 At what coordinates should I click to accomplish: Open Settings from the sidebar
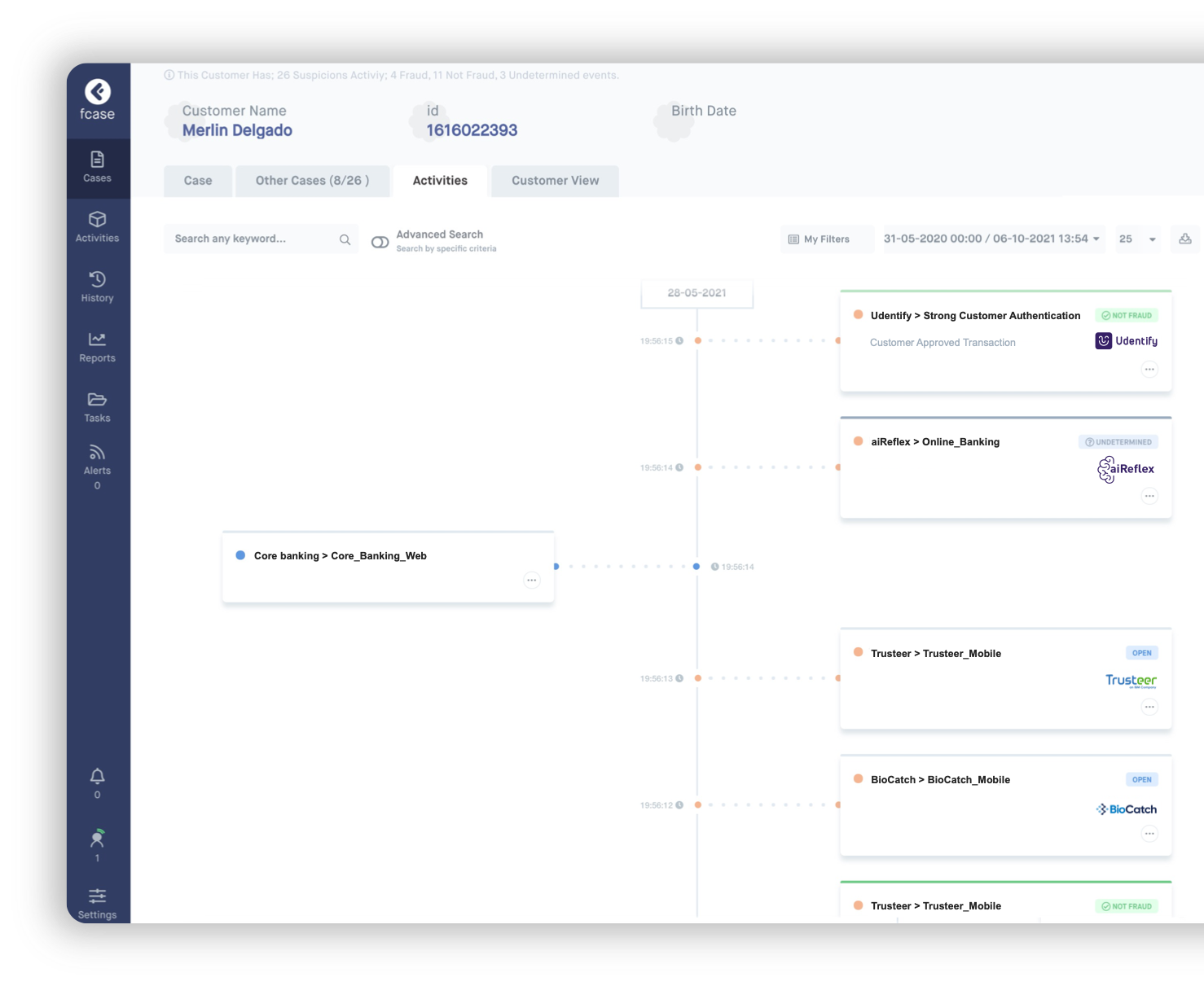point(97,902)
